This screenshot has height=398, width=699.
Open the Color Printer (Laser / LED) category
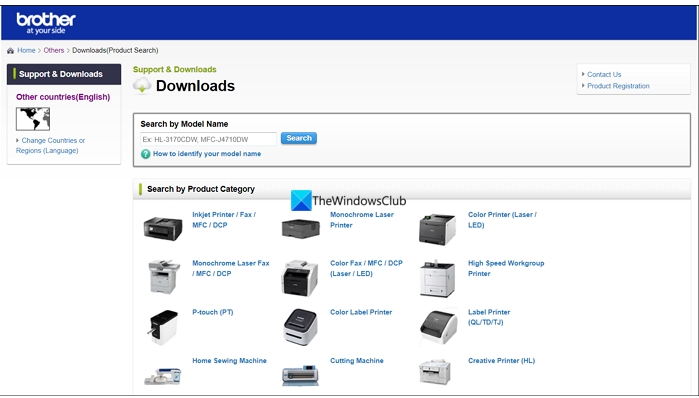coord(502,220)
